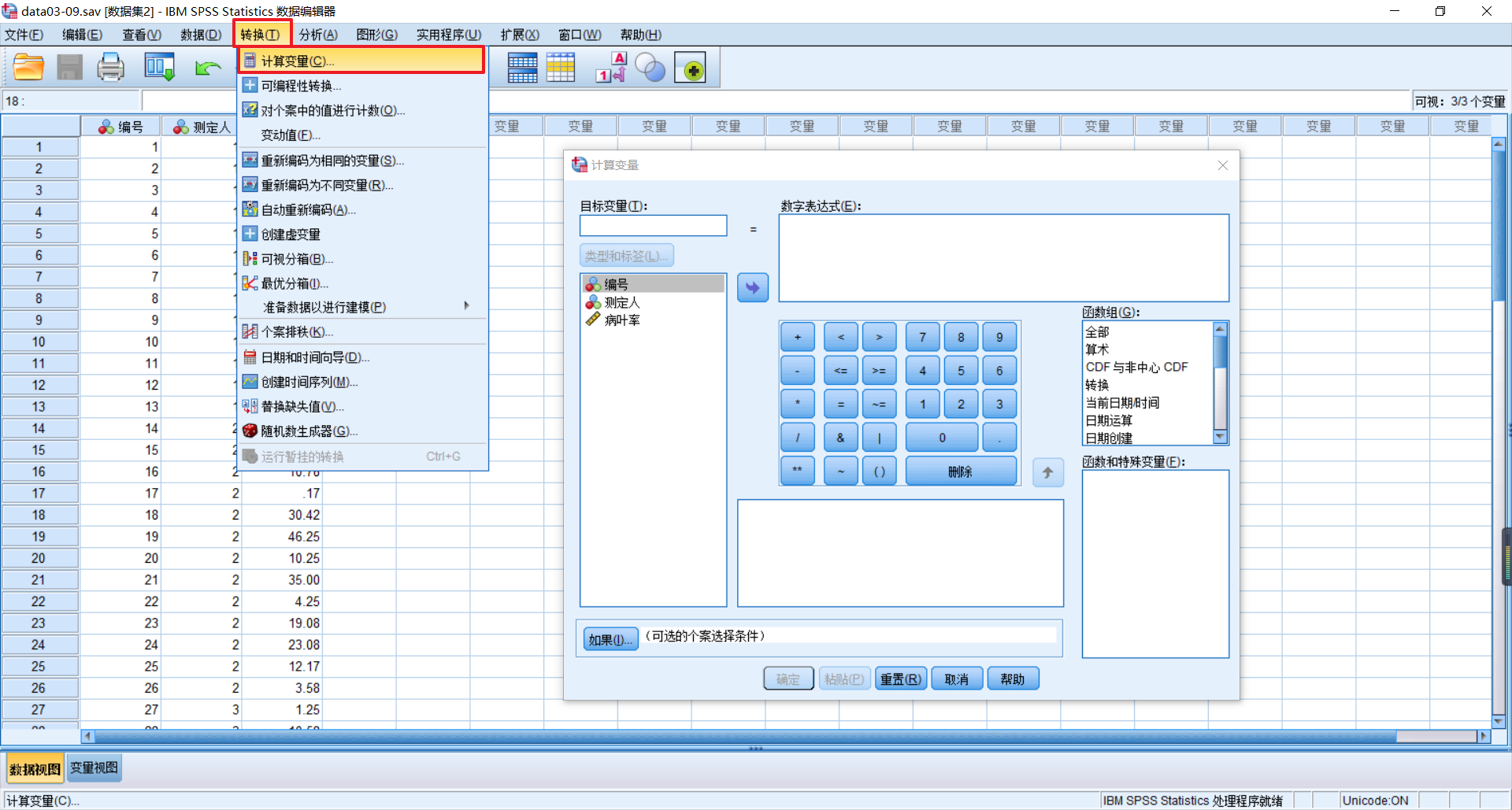Viewport: 1512px width, 810px height.
Task: Open the data file folder icon
Action: pyautogui.click(x=28, y=68)
